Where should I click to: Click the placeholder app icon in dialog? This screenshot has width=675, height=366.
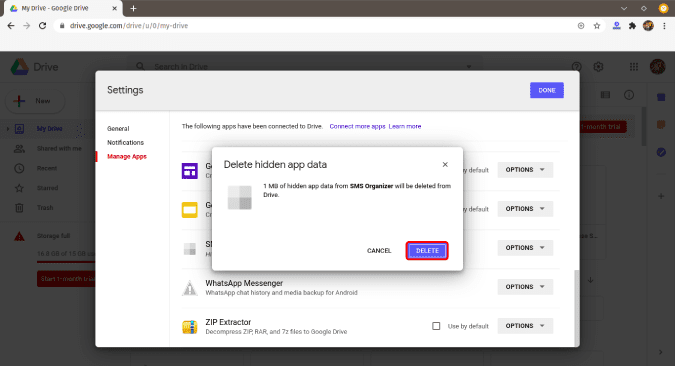point(239,198)
